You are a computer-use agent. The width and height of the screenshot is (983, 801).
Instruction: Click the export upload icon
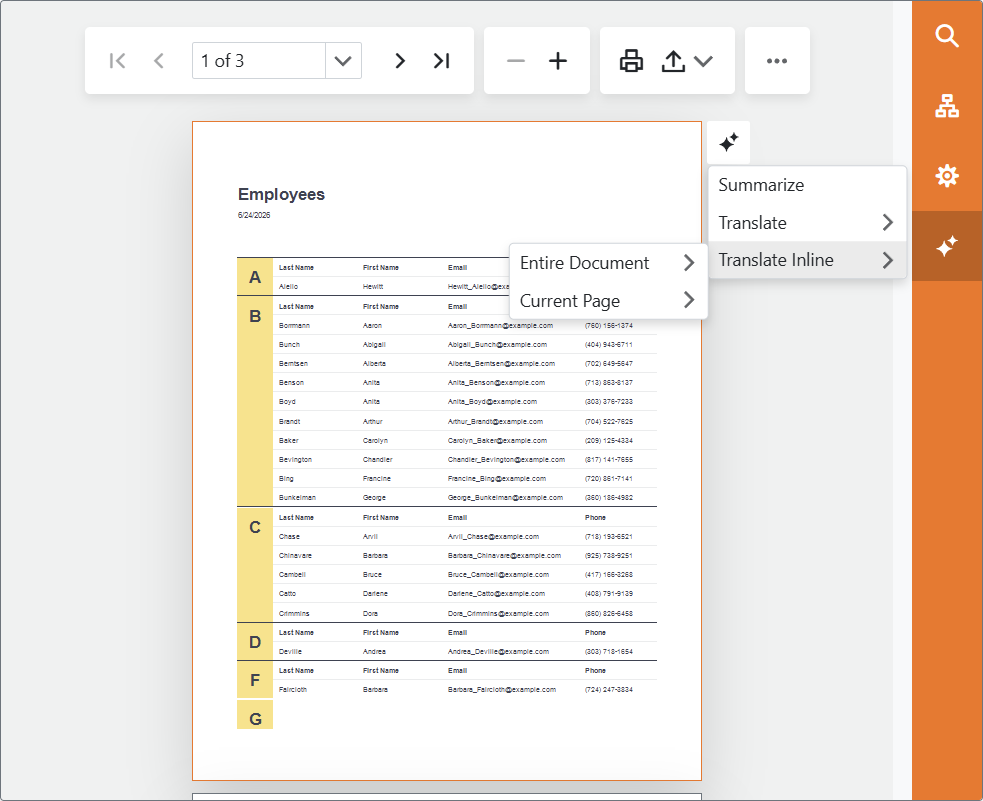click(673, 61)
